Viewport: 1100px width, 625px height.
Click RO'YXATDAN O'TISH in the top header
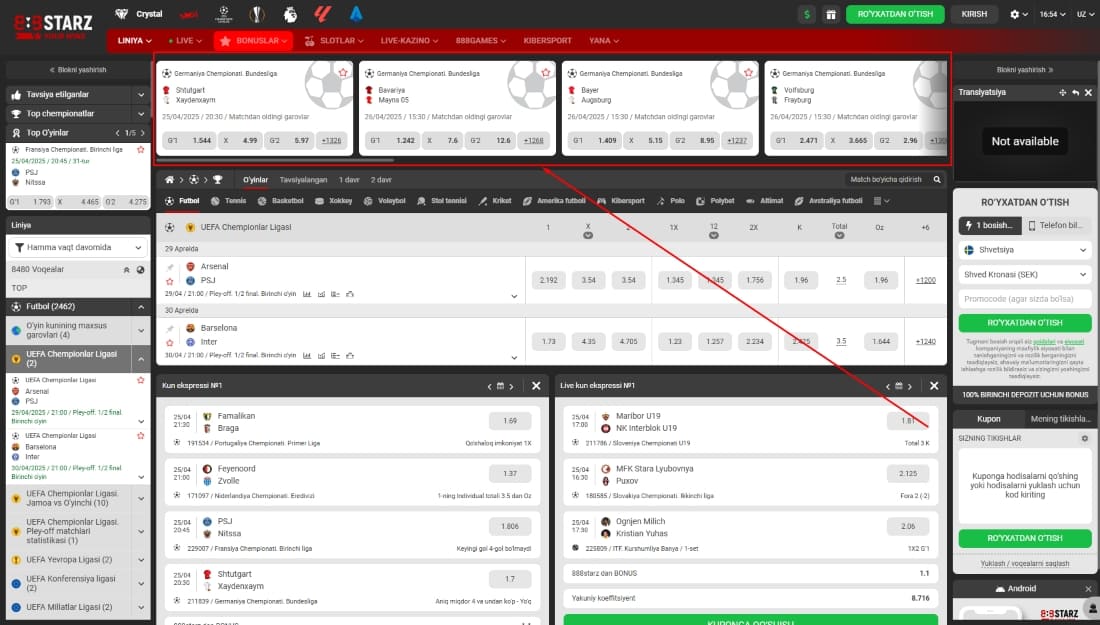tap(895, 14)
